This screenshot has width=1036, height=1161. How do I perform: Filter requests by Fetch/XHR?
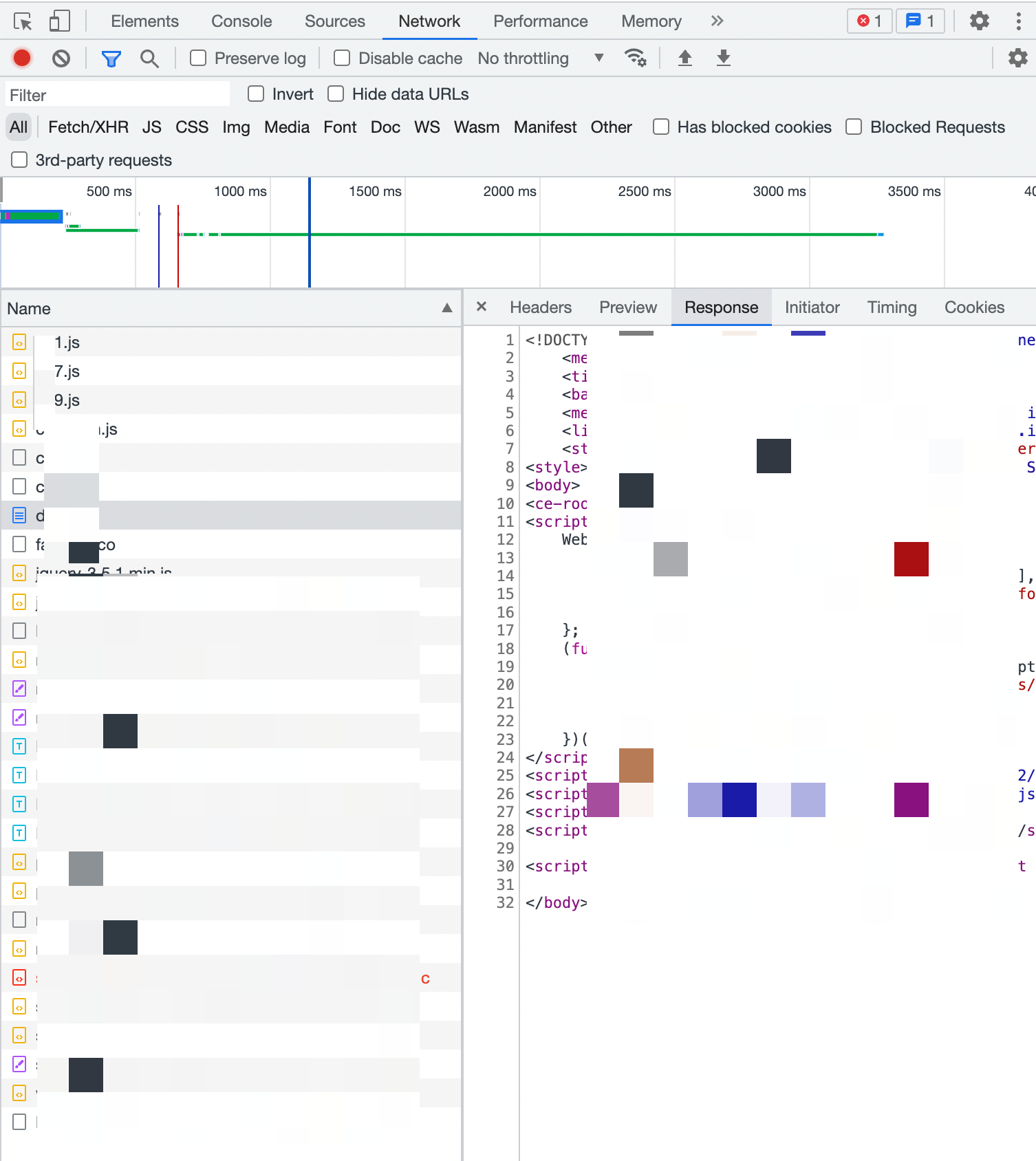(x=89, y=127)
